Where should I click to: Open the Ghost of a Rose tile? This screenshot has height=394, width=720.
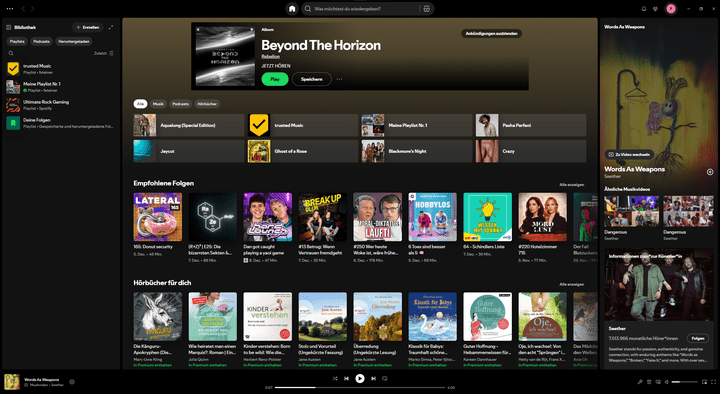coord(303,151)
